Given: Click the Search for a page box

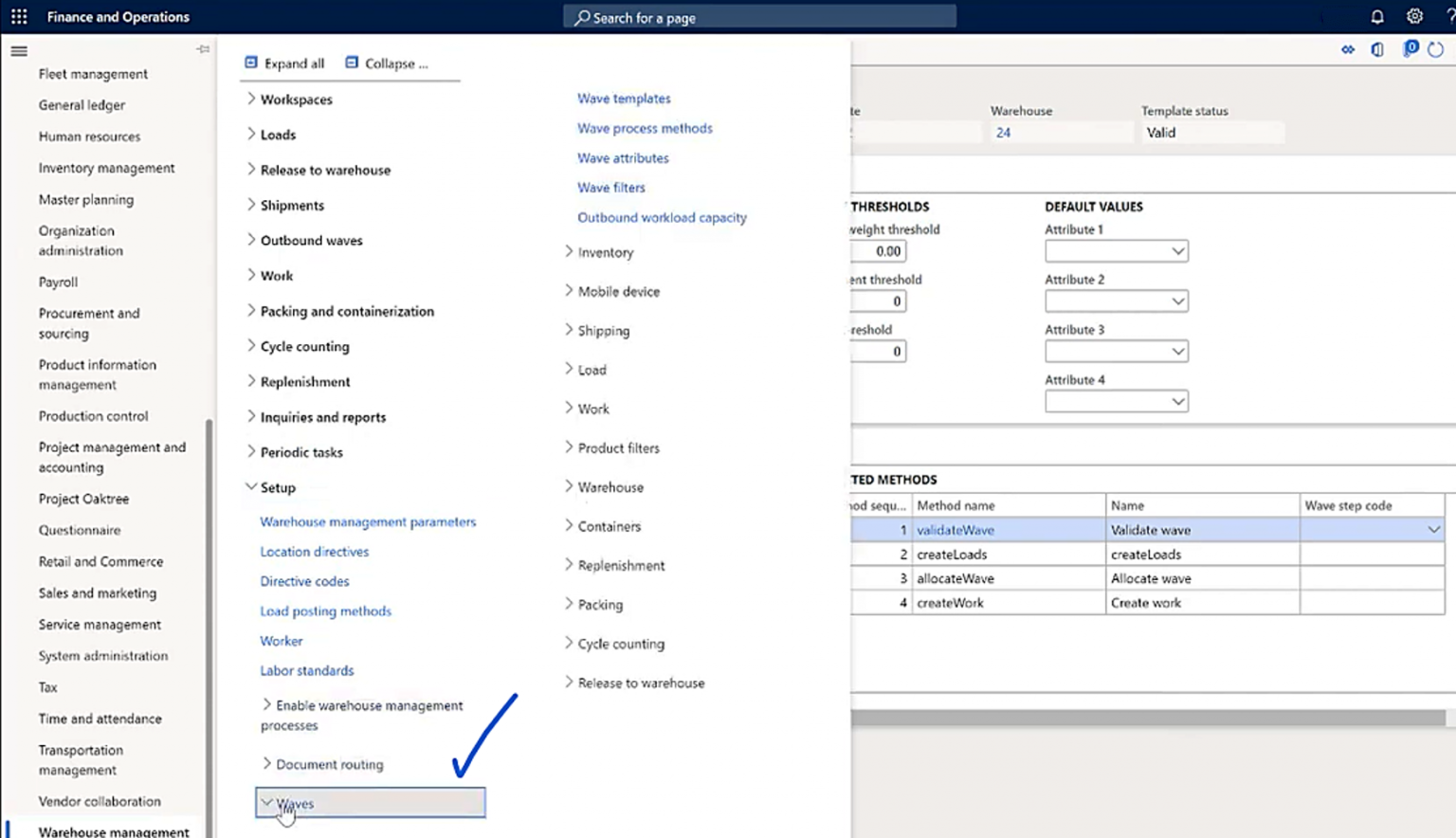Looking at the screenshot, I should point(758,17).
